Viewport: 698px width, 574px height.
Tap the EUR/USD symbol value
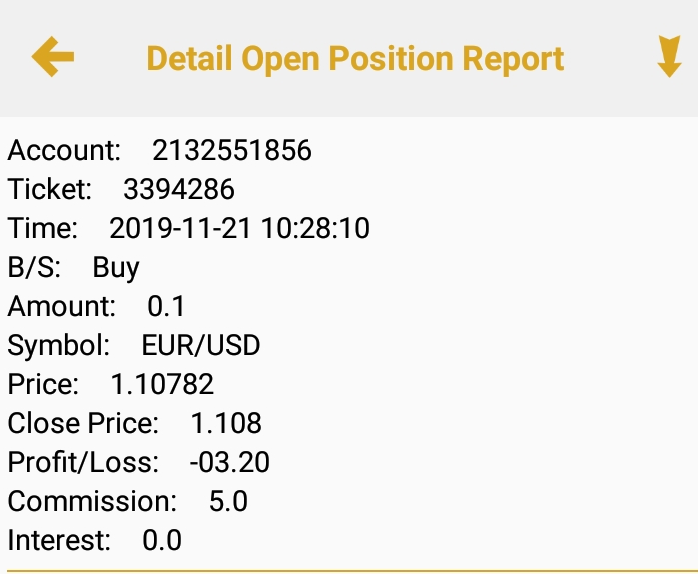tap(201, 346)
